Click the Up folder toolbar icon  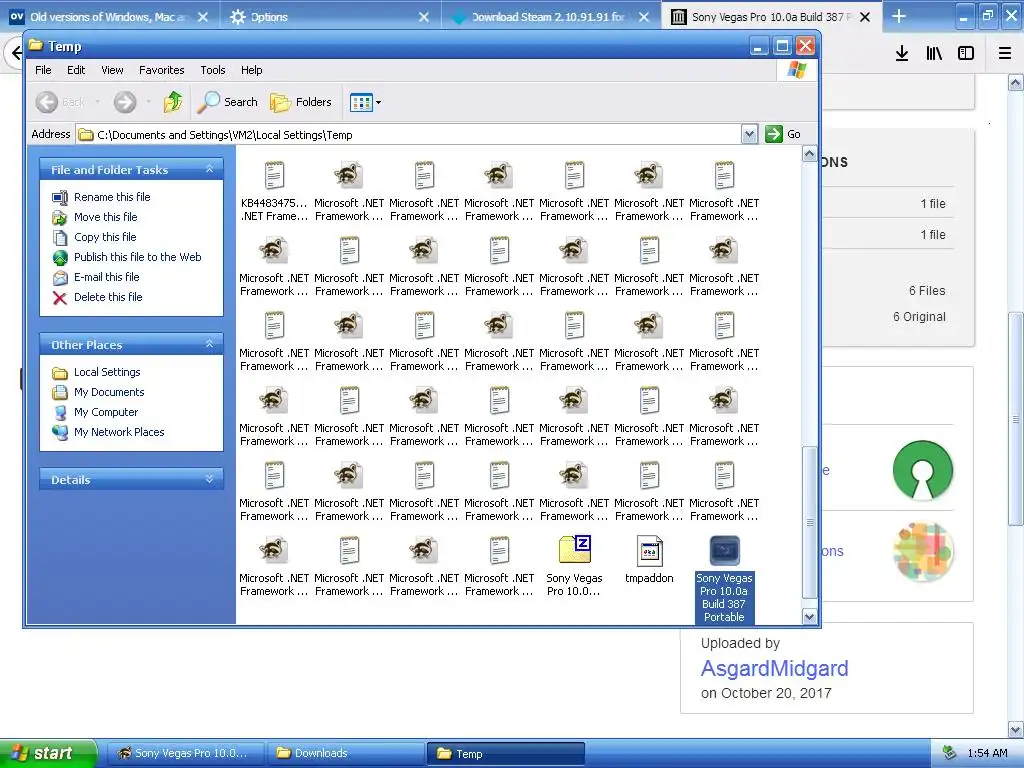click(173, 102)
